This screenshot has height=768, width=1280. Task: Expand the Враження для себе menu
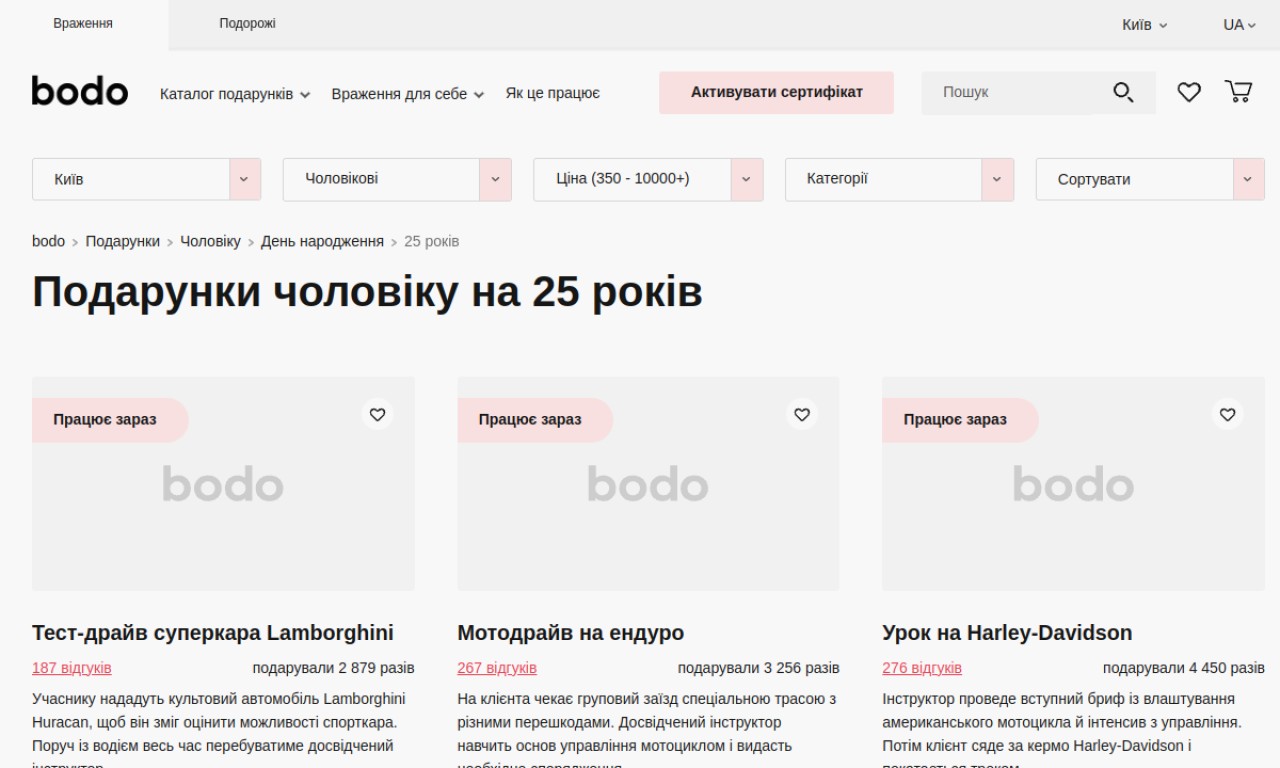(x=408, y=94)
